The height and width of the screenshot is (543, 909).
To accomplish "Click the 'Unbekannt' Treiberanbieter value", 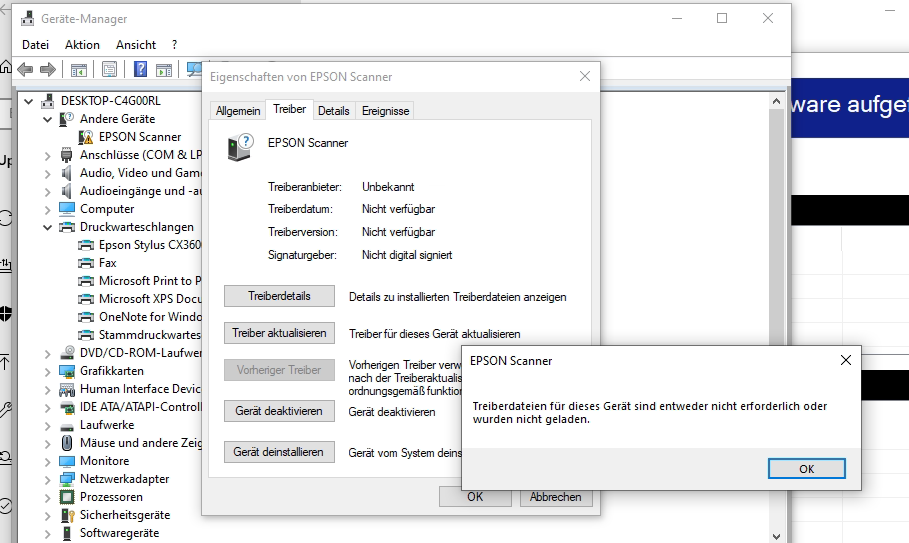I will (x=388, y=187).
